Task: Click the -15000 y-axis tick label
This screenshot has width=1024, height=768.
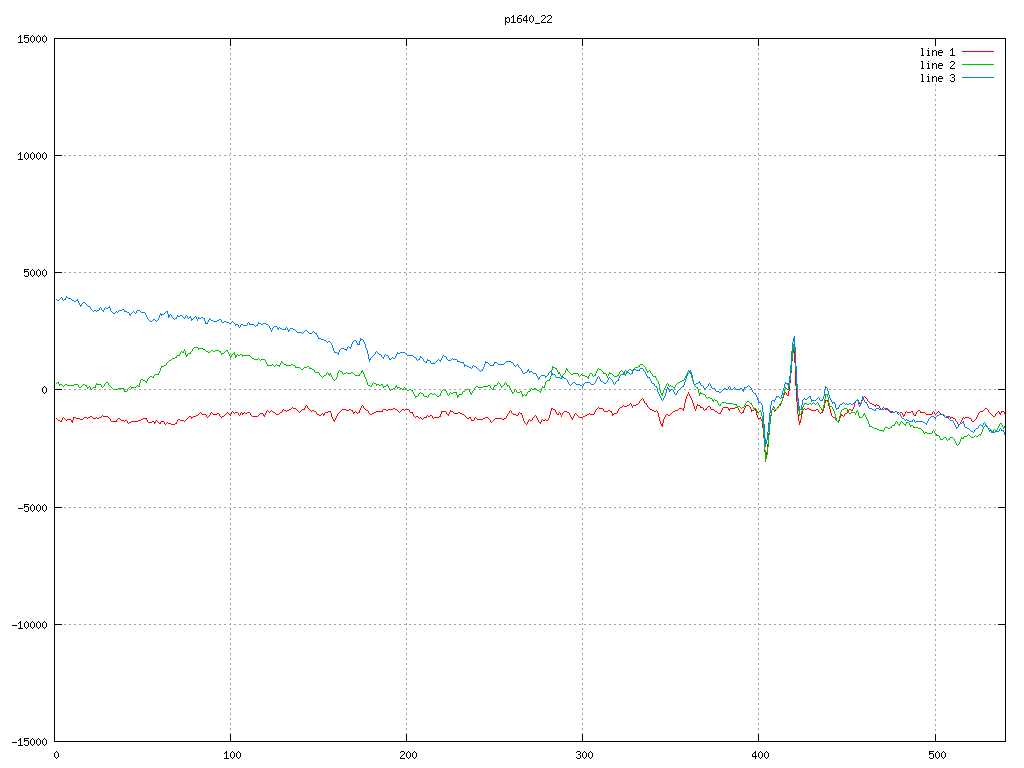Action: tap(29, 741)
